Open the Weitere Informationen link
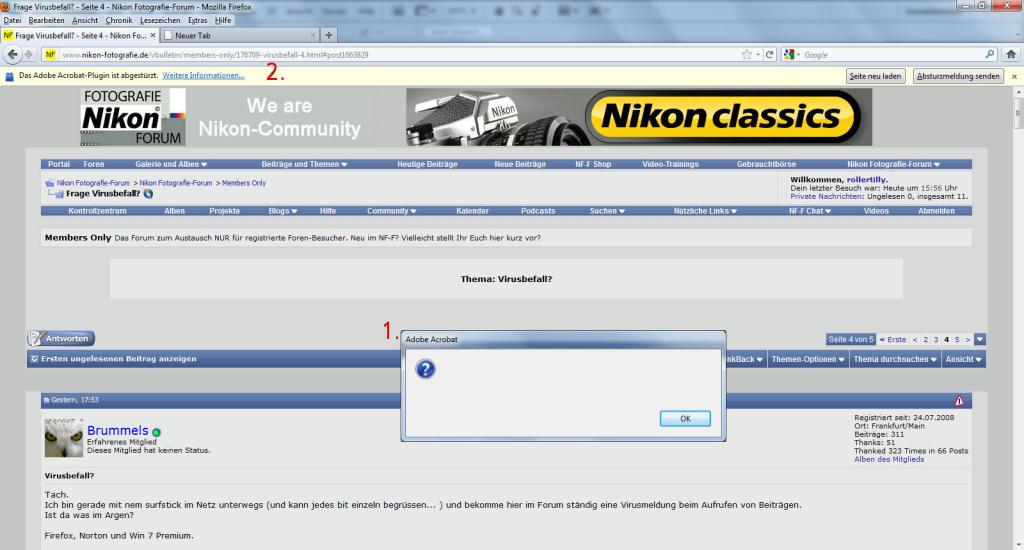 pyautogui.click(x=203, y=76)
